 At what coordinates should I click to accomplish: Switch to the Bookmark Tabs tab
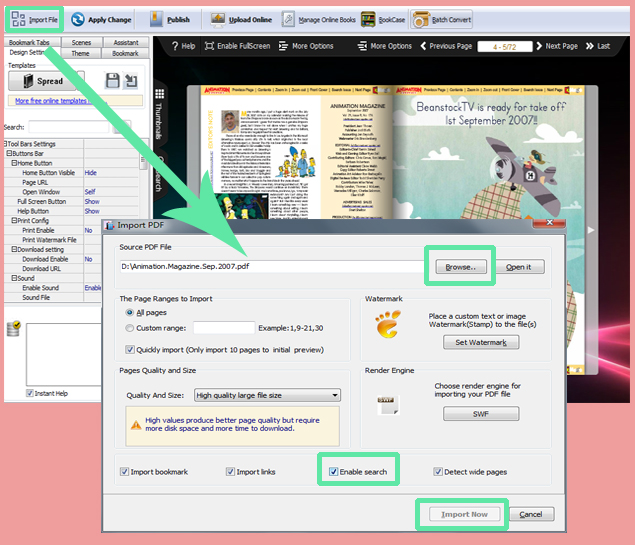30,42
